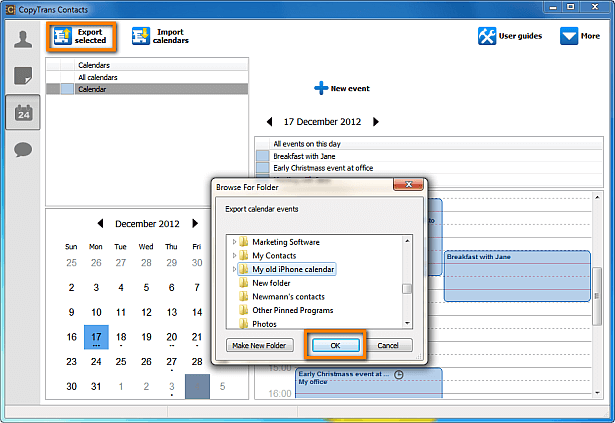This screenshot has height=423, width=615.
Task: Click the CopyTrans Contacts app icon in the title bar
Action: [10, 9]
